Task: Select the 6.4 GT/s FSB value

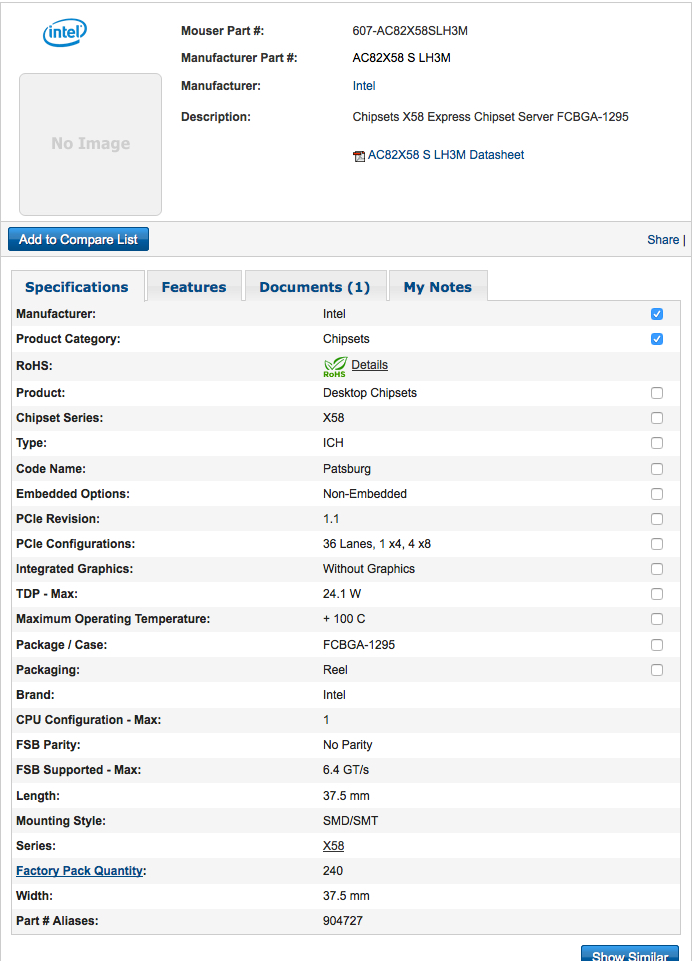Action: (346, 770)
